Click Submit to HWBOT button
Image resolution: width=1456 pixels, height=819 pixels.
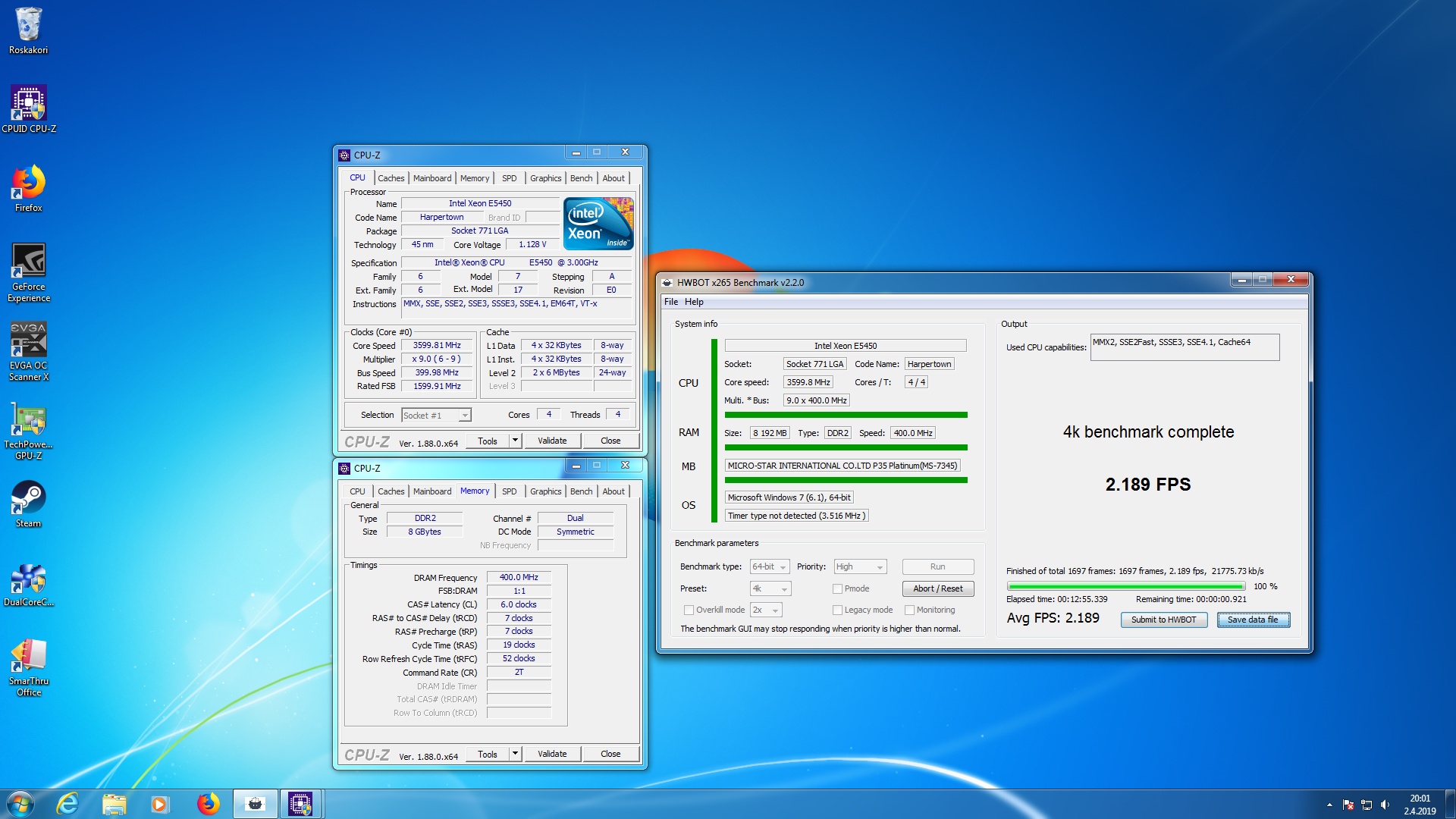click(1164, 620)
